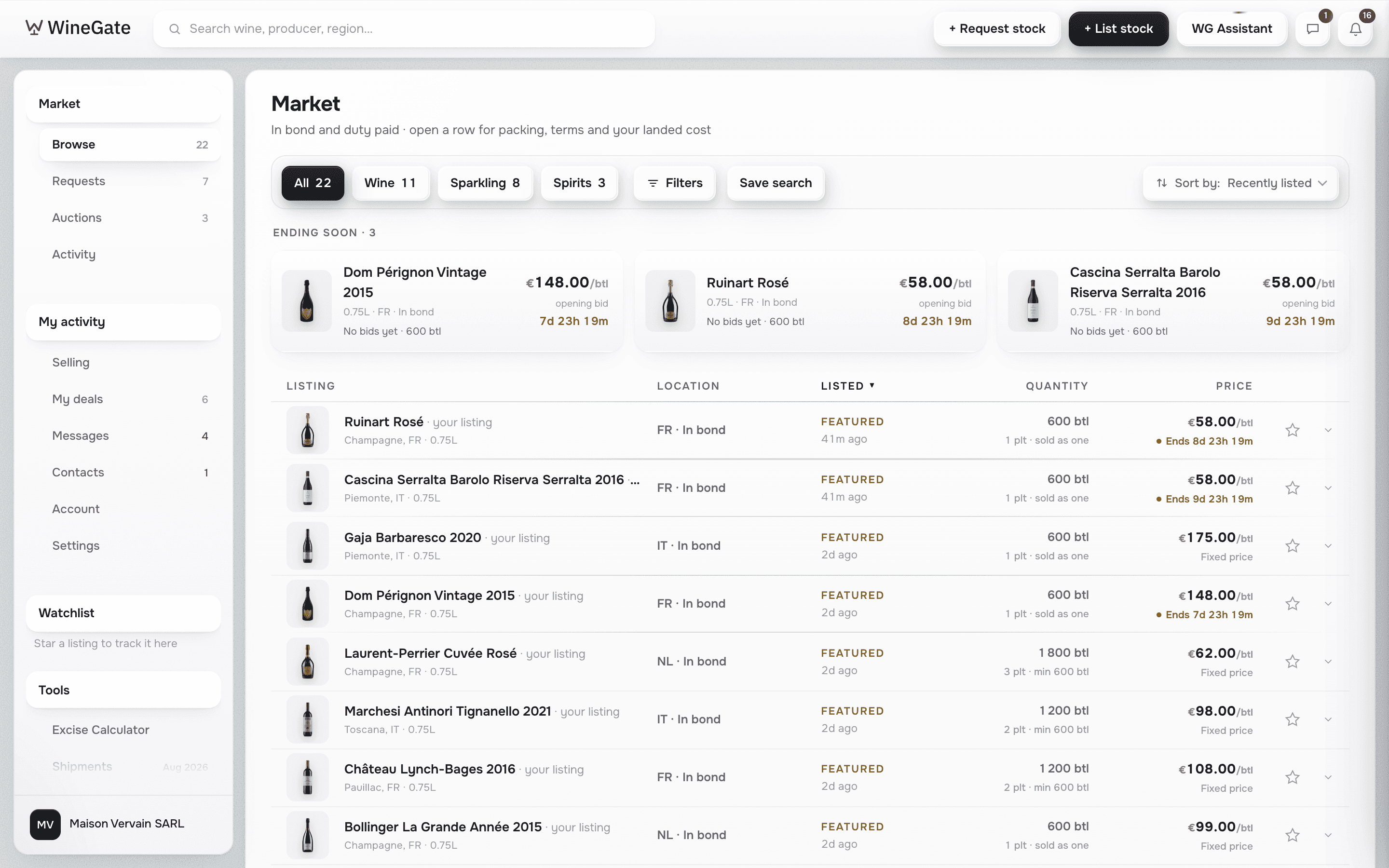The height and width of the screenshot is (868, 1389).
Task: Select the All 22 filter tab
Action: (312, 183)
